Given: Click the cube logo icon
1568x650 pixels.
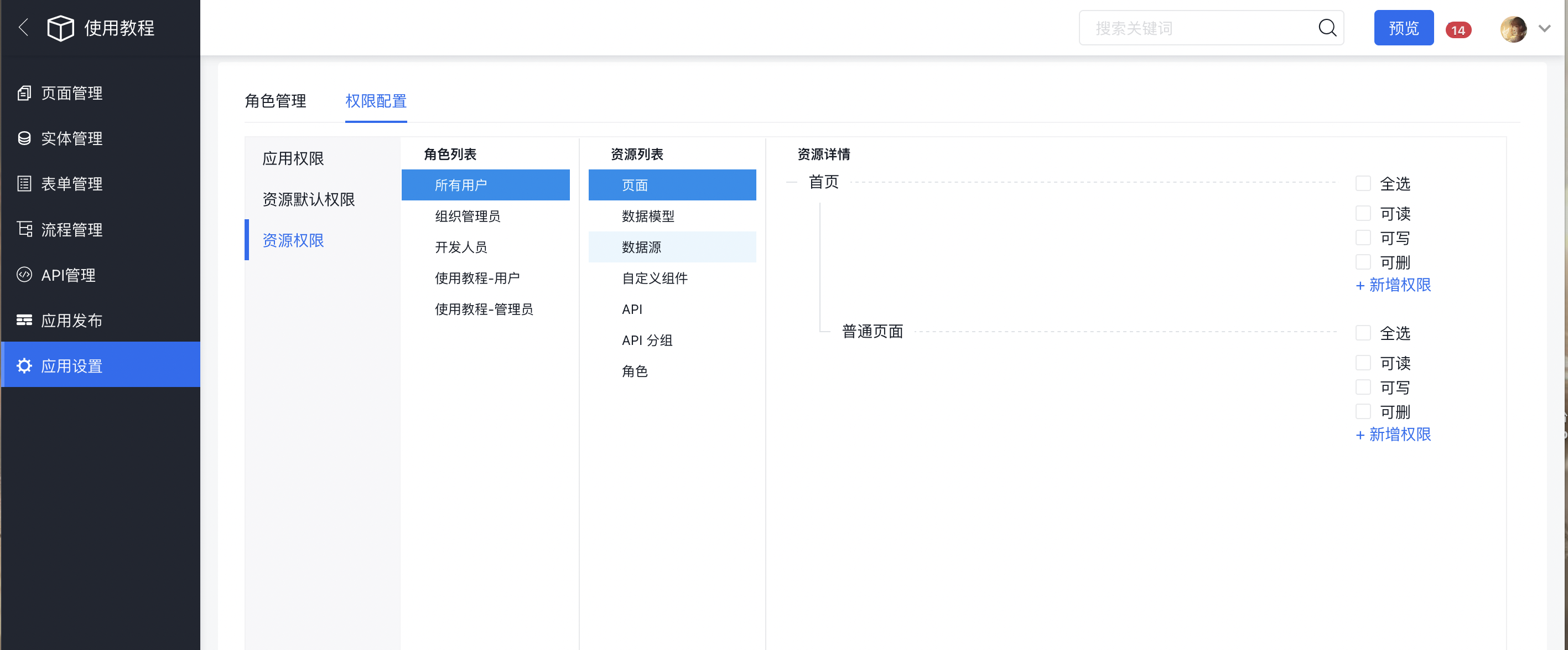Looking at the screenshot, I should click(x=60, y=28).
